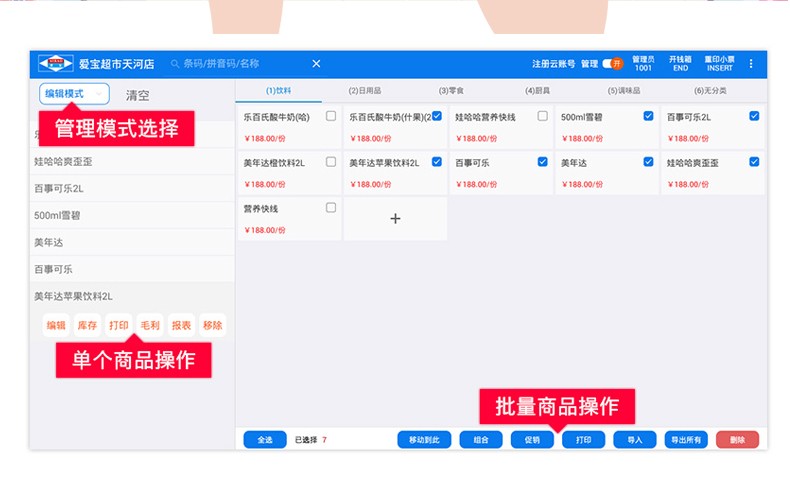Open the three-dot more options menu
This screenshot has width=790, height=496.
(751, 64)
